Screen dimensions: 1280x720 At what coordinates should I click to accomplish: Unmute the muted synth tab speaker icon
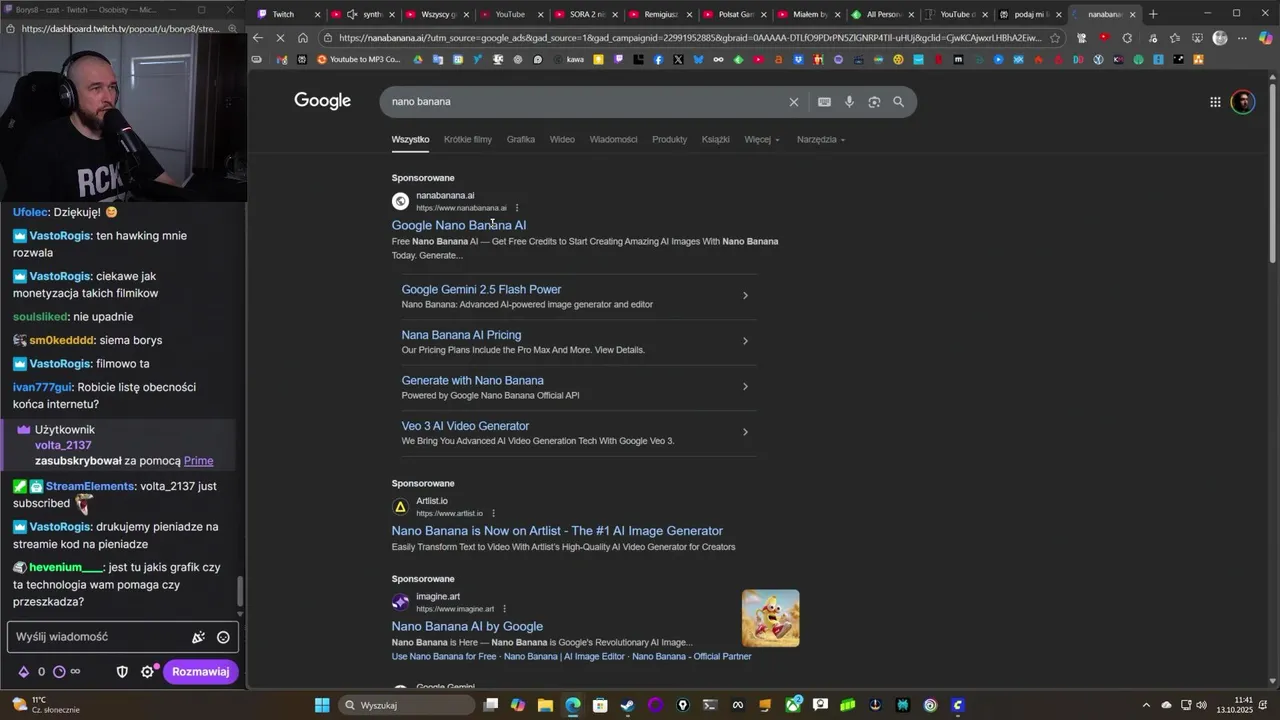click(352, 14)
